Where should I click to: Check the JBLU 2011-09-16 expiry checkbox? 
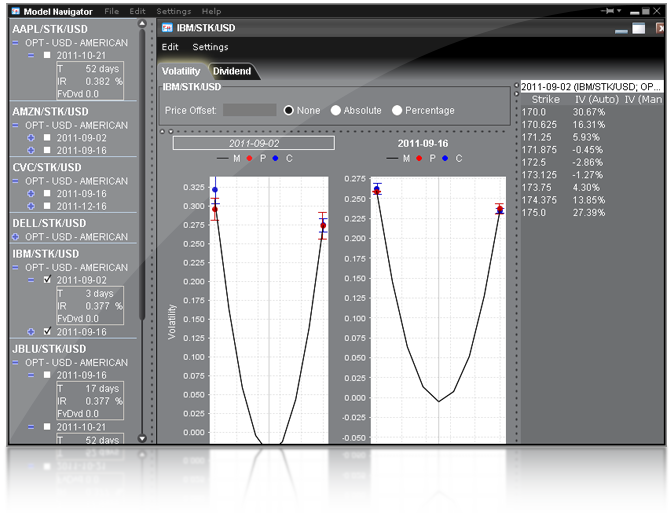47,374
